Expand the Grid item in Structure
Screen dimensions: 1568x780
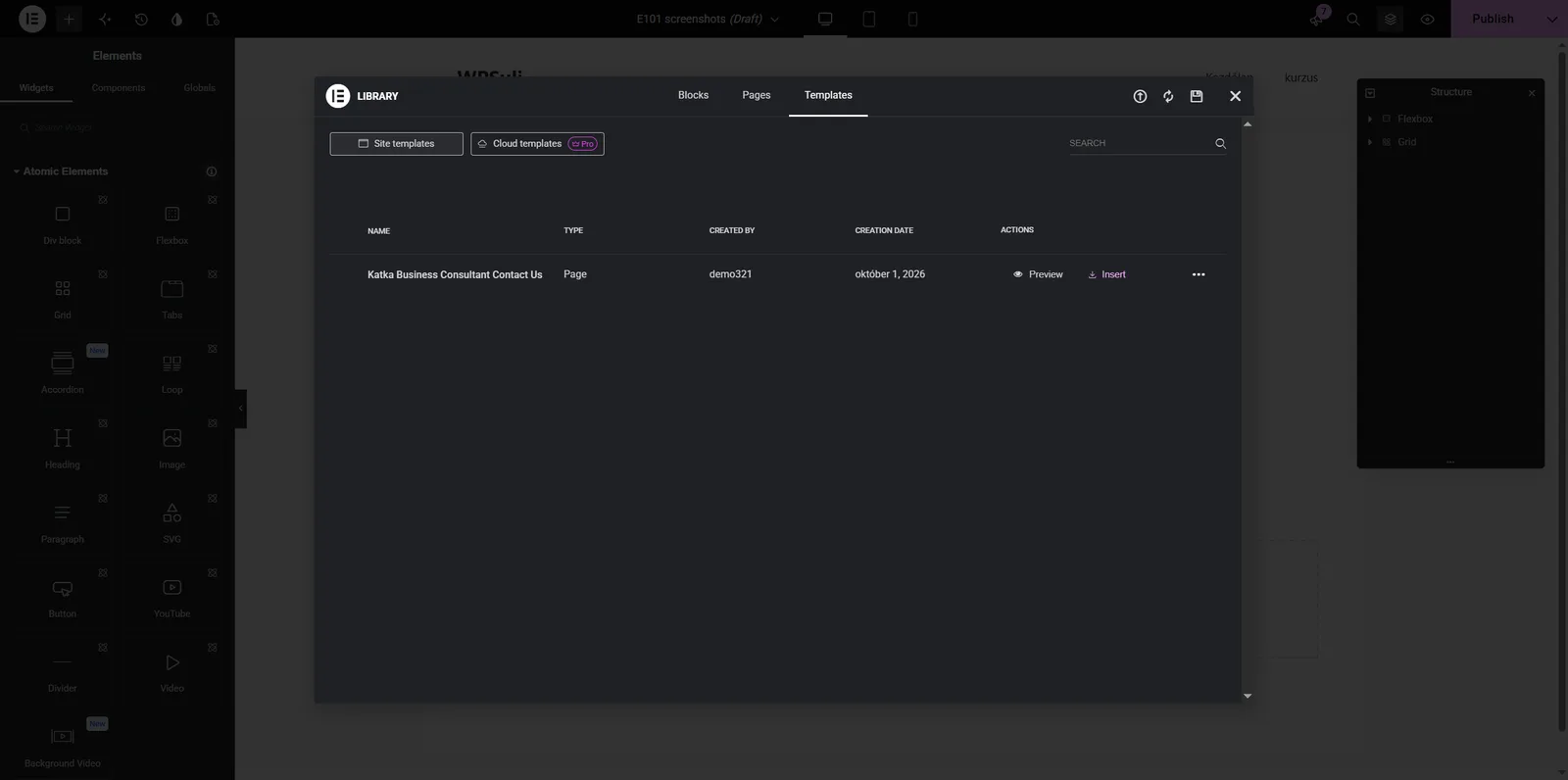coord(1370,142)
